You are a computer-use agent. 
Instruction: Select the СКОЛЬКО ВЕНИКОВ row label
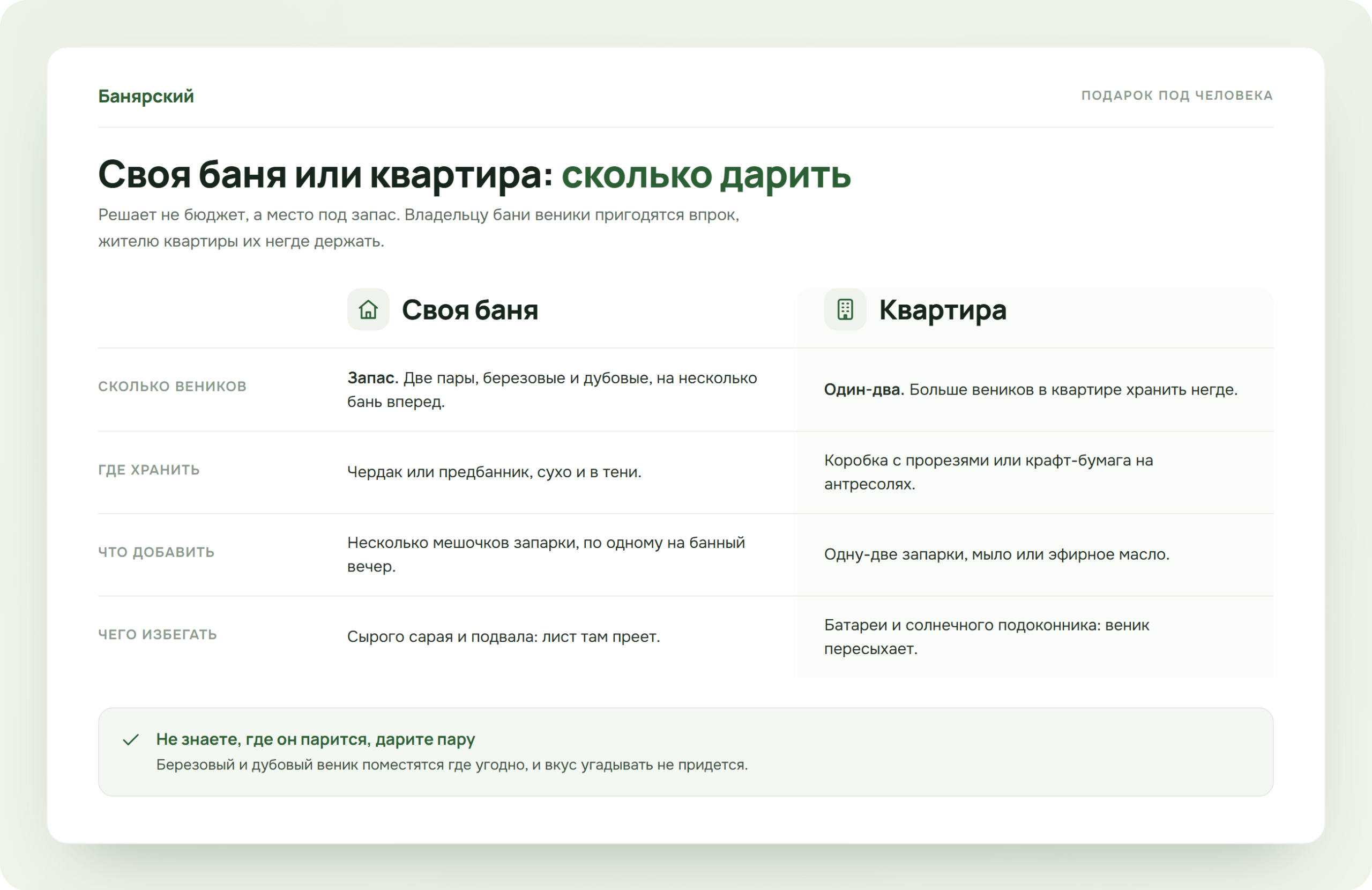[x=173, y=387]
